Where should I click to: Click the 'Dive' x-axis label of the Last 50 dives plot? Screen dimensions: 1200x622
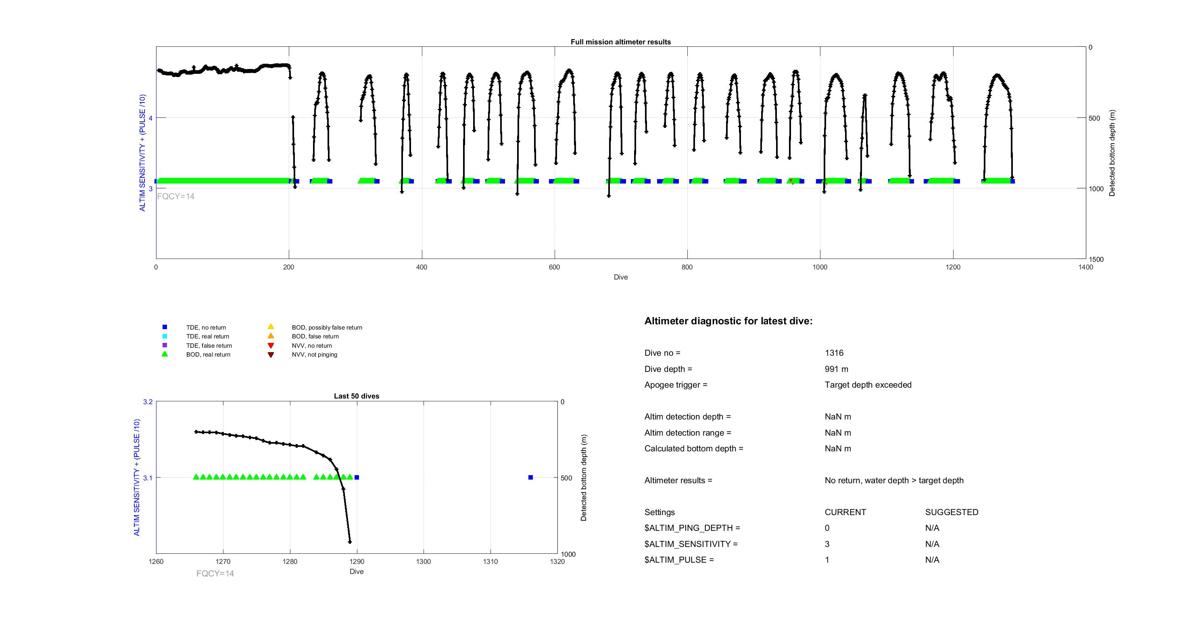(356, 571)
